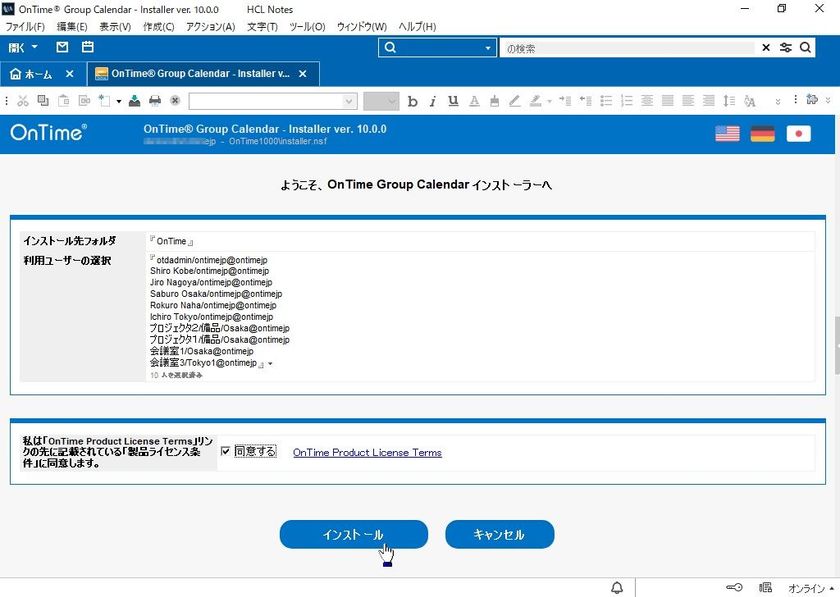Click the center align icon
This screenshot has width=840, height=597.
pos(647,101)
